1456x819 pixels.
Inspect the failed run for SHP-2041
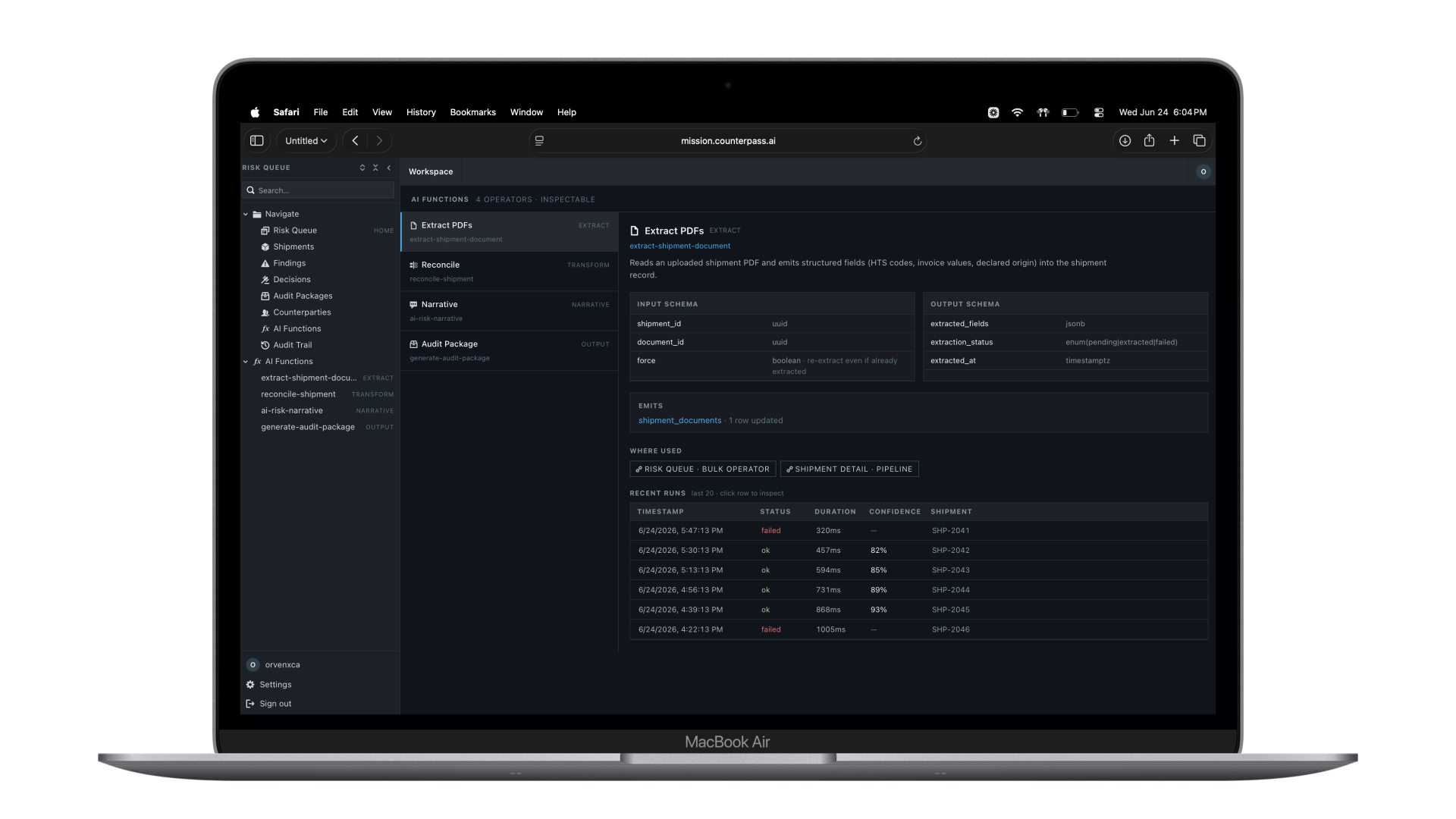[918, 531]
